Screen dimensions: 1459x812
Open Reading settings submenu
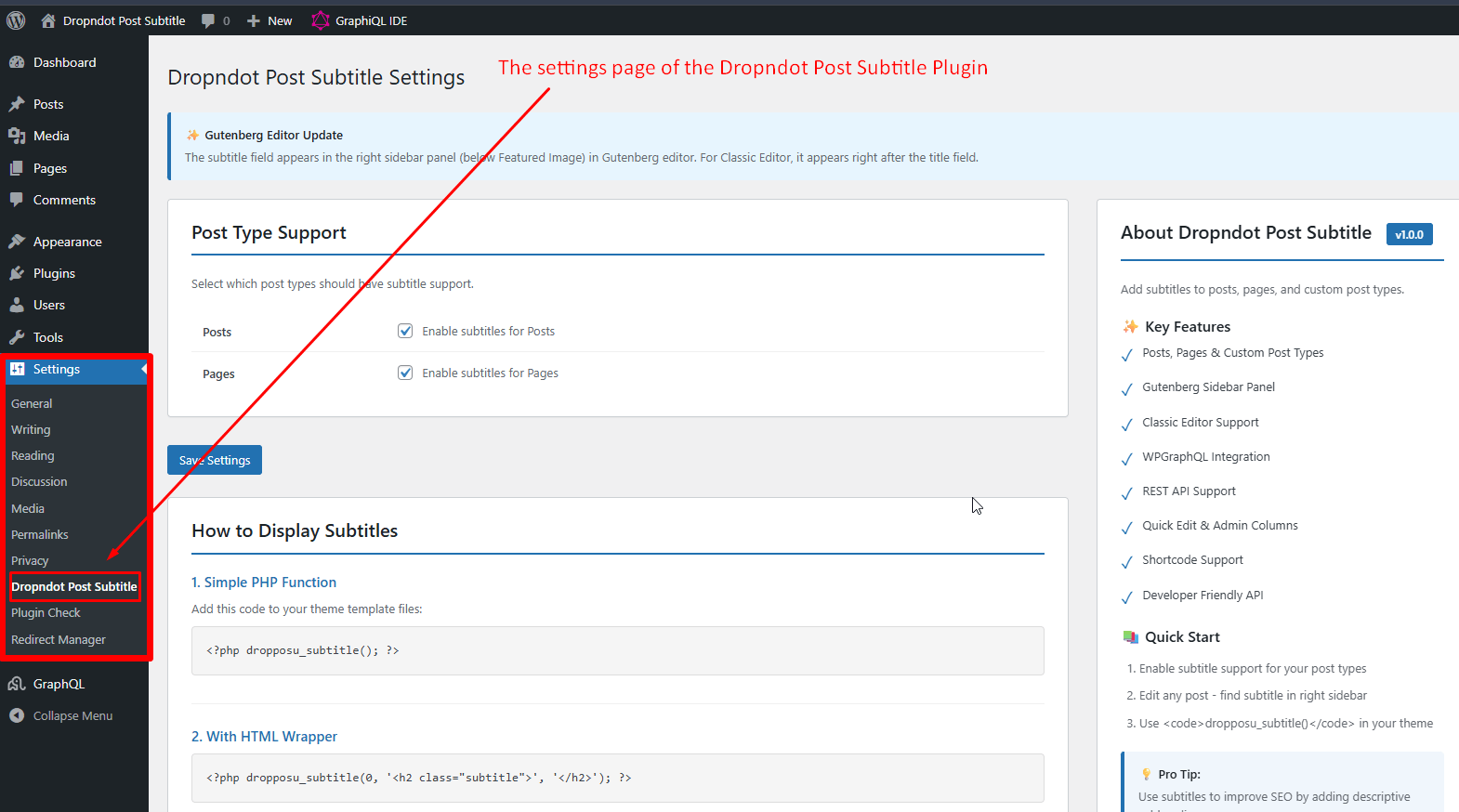33,456
